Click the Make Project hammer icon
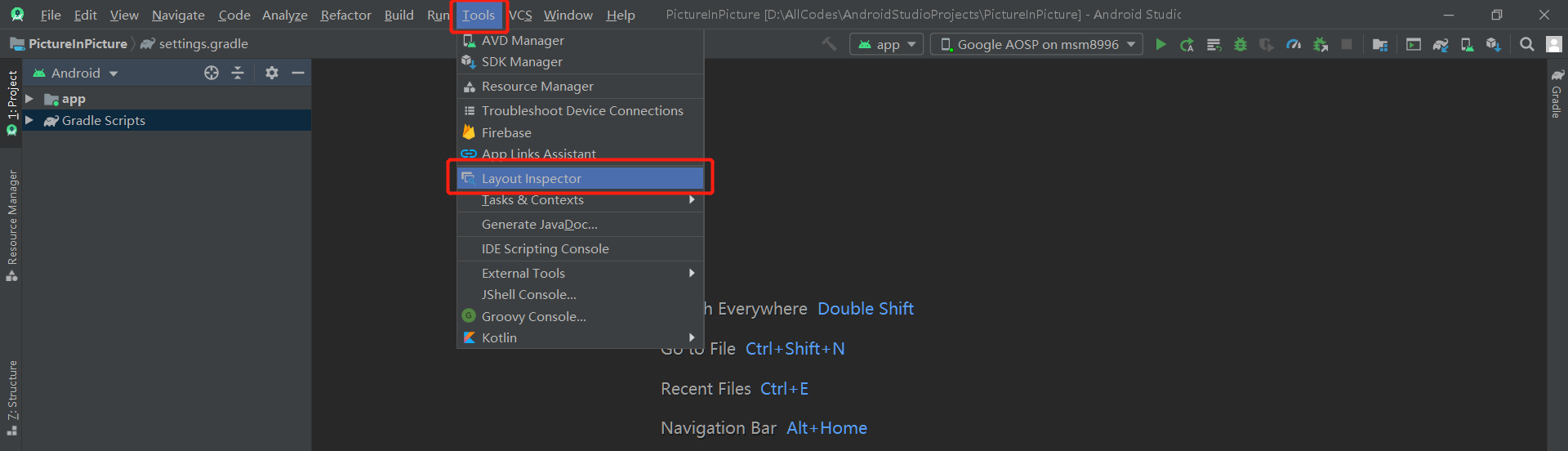 coord(829,44)
